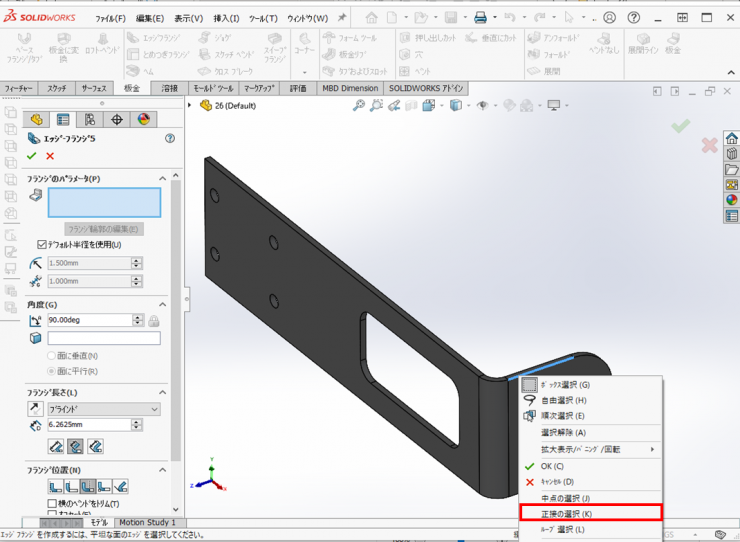Open the ブラインド length type dropdown
740x542 pixels.
[x=104, y=409]
